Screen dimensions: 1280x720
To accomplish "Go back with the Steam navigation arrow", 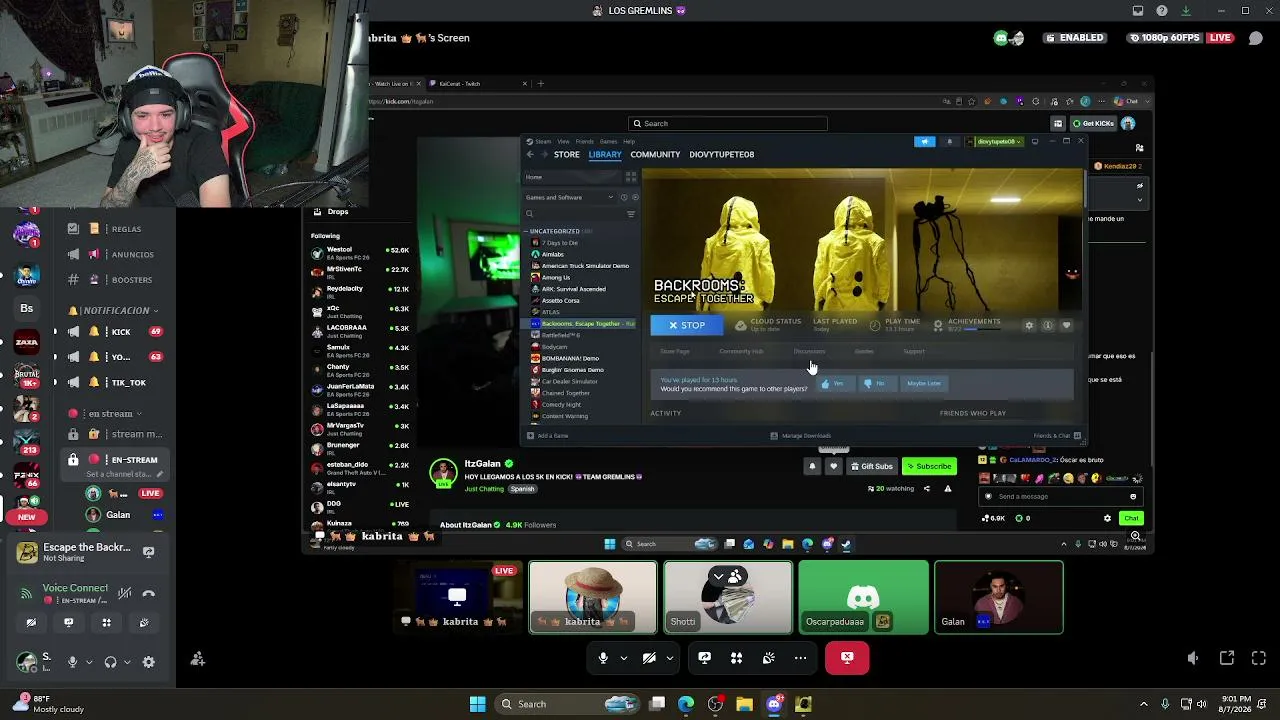I will coord(531,154).
